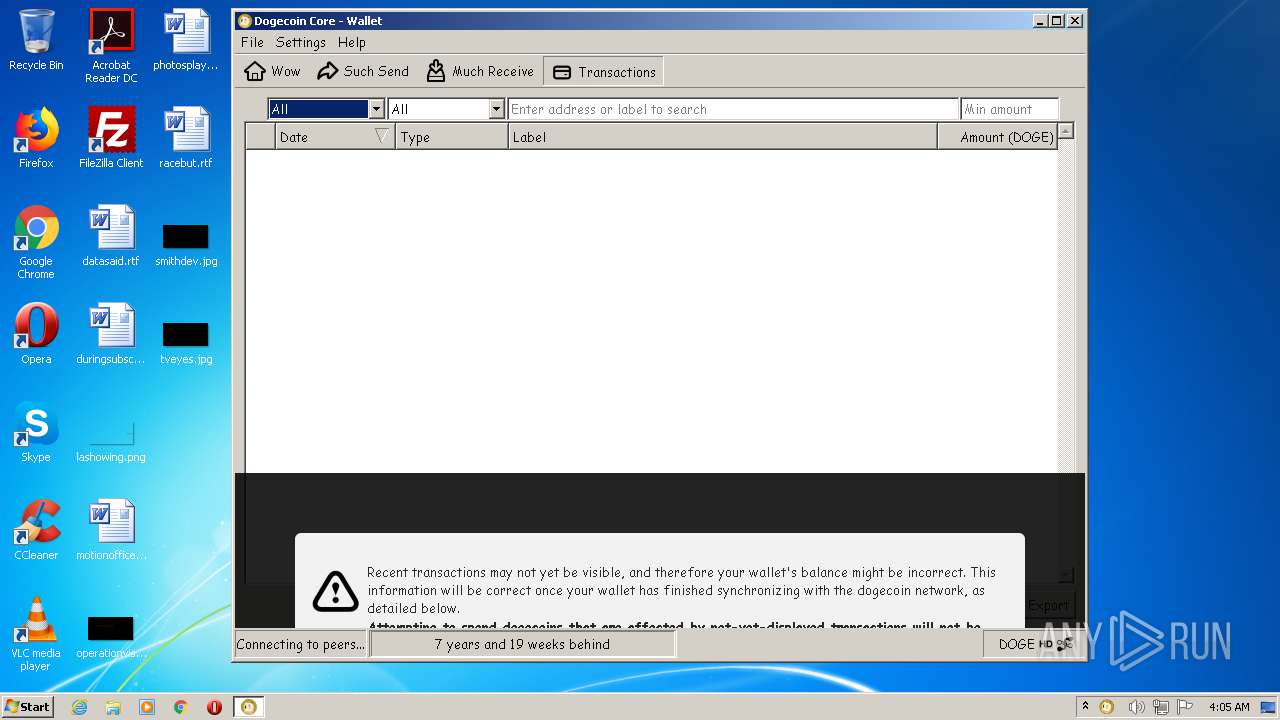Click the Dogecoin Core title bar icon
This screenshot has height=720, width=1280.
click(x=245, y=20)
